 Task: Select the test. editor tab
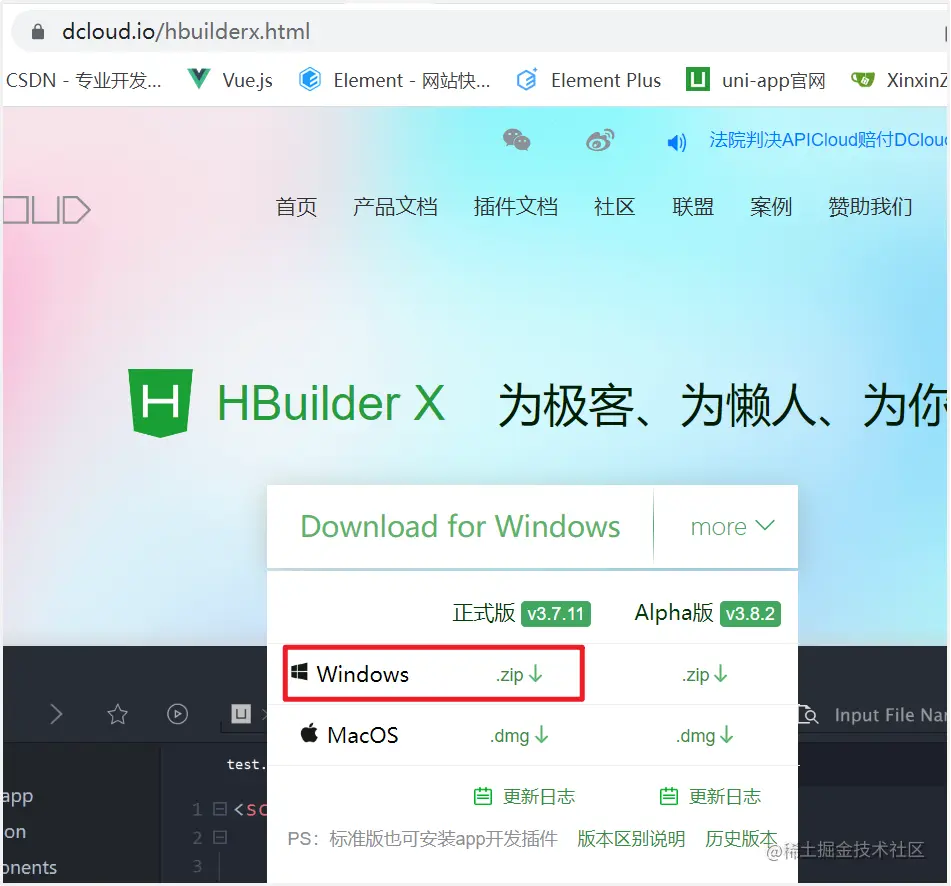(x=246, y=764)
